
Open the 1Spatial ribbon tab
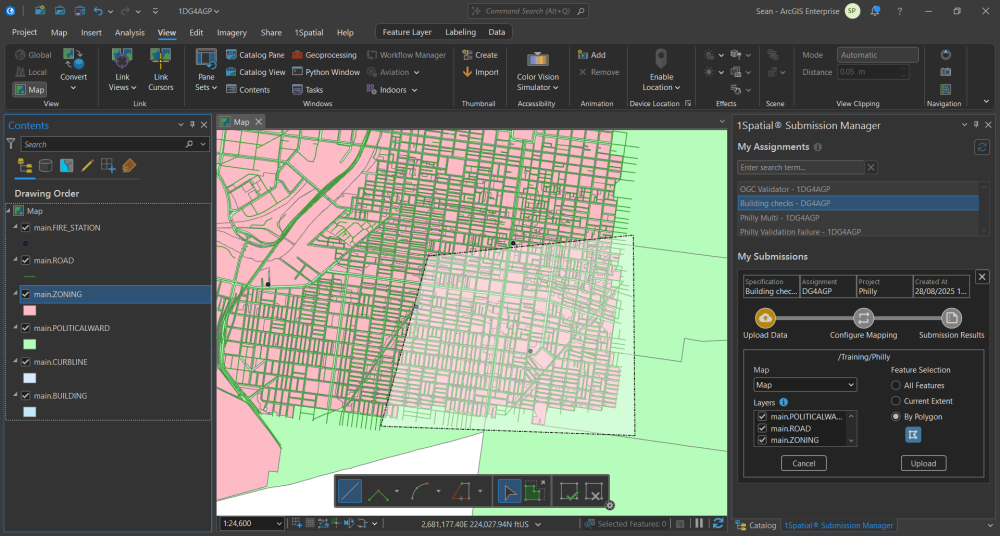coord(309,33)
